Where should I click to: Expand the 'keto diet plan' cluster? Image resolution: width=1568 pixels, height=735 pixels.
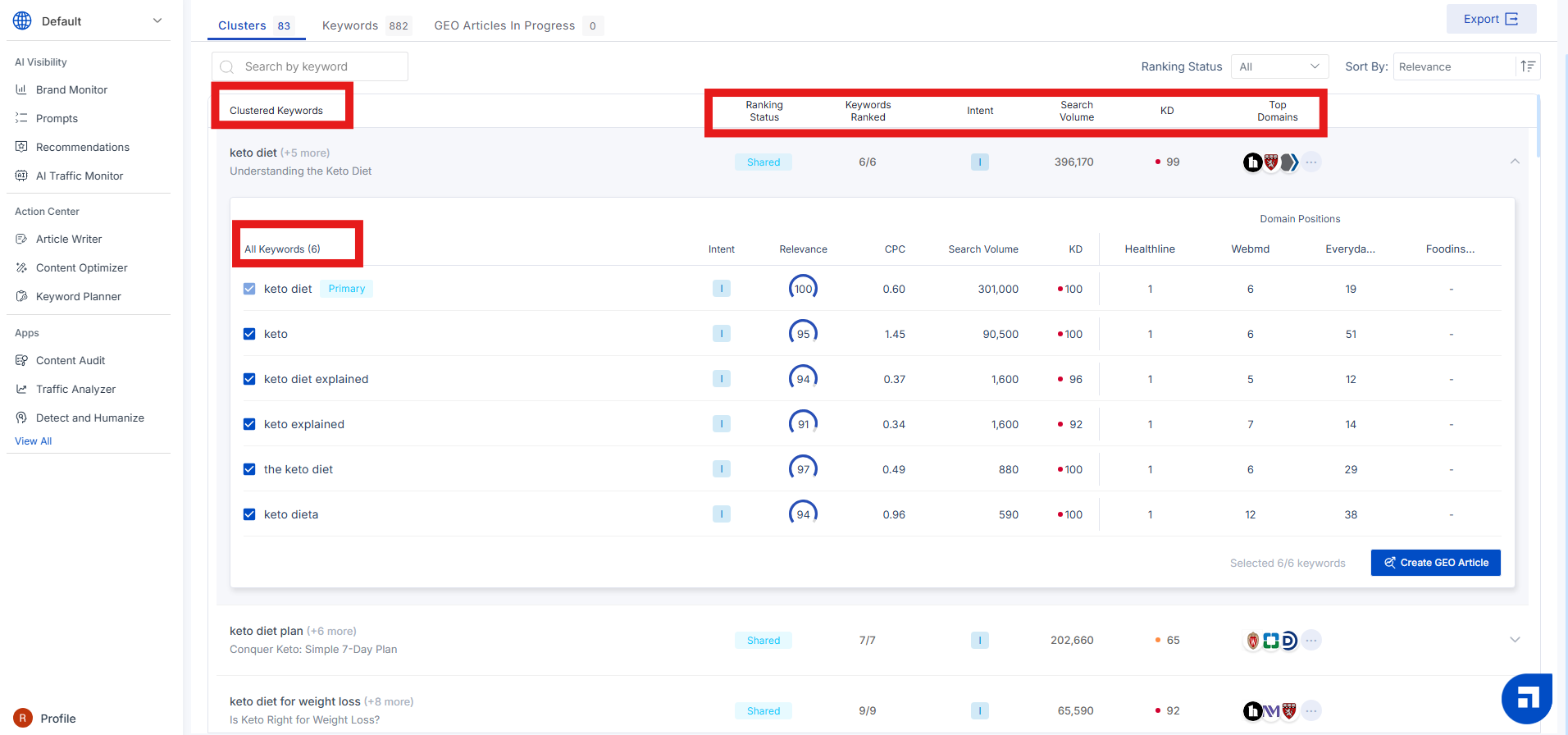click(1515, 640)
